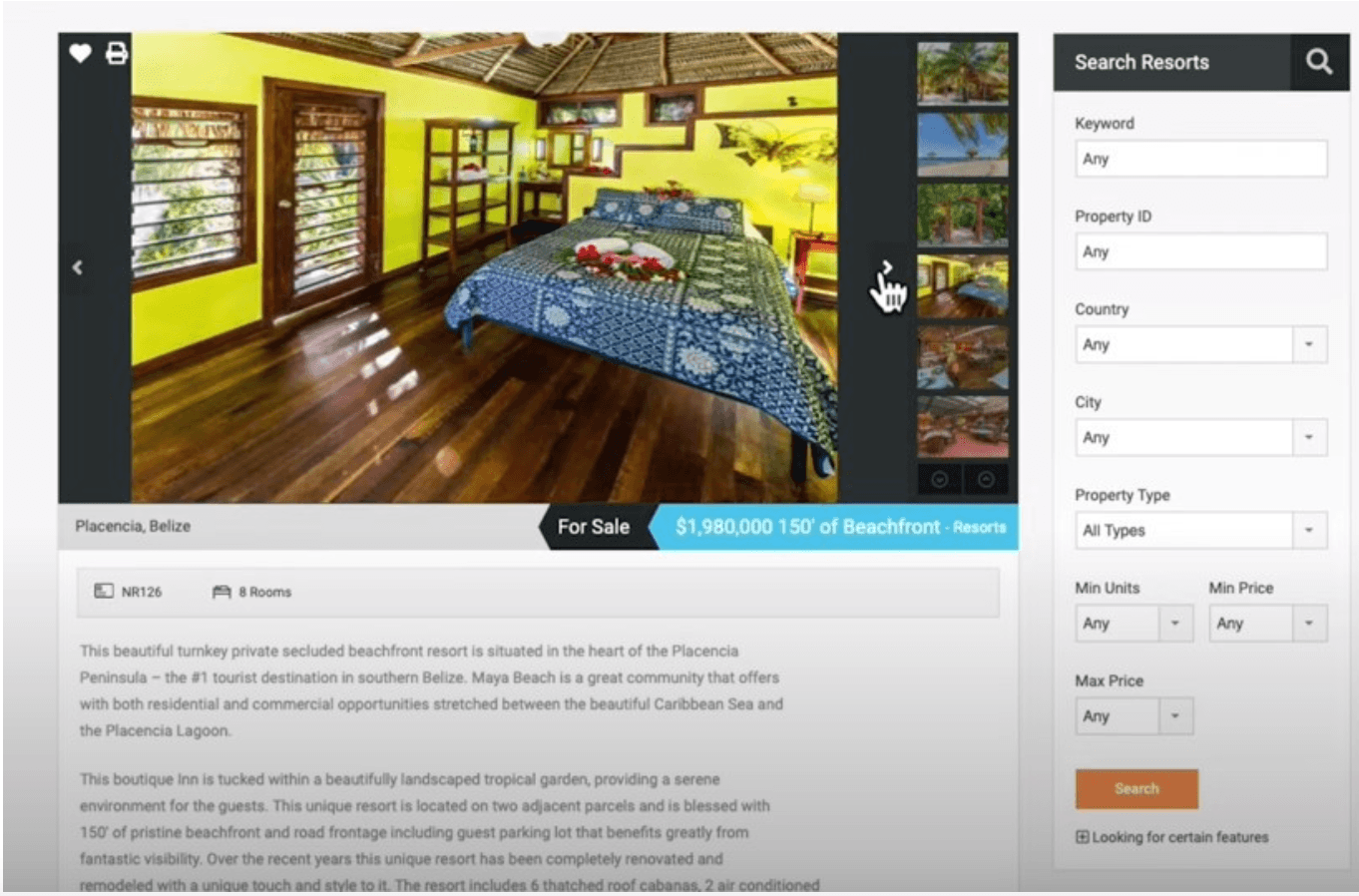Viewport: 1359px width, 896px height.
Task: Select the bedroom thumbnail in gallery strip
Action: [x=963, y=285]
